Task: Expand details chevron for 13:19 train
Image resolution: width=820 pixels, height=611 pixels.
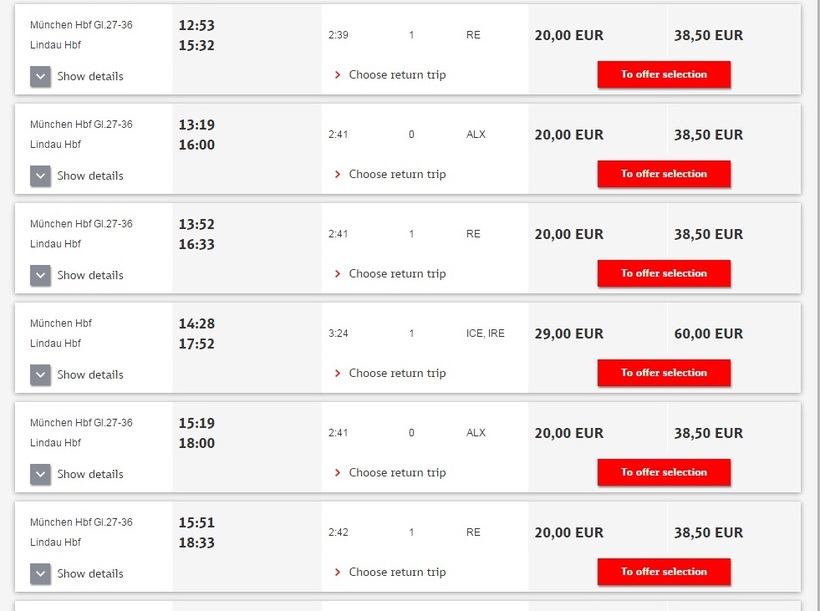Action: click(x=40, y=176)
